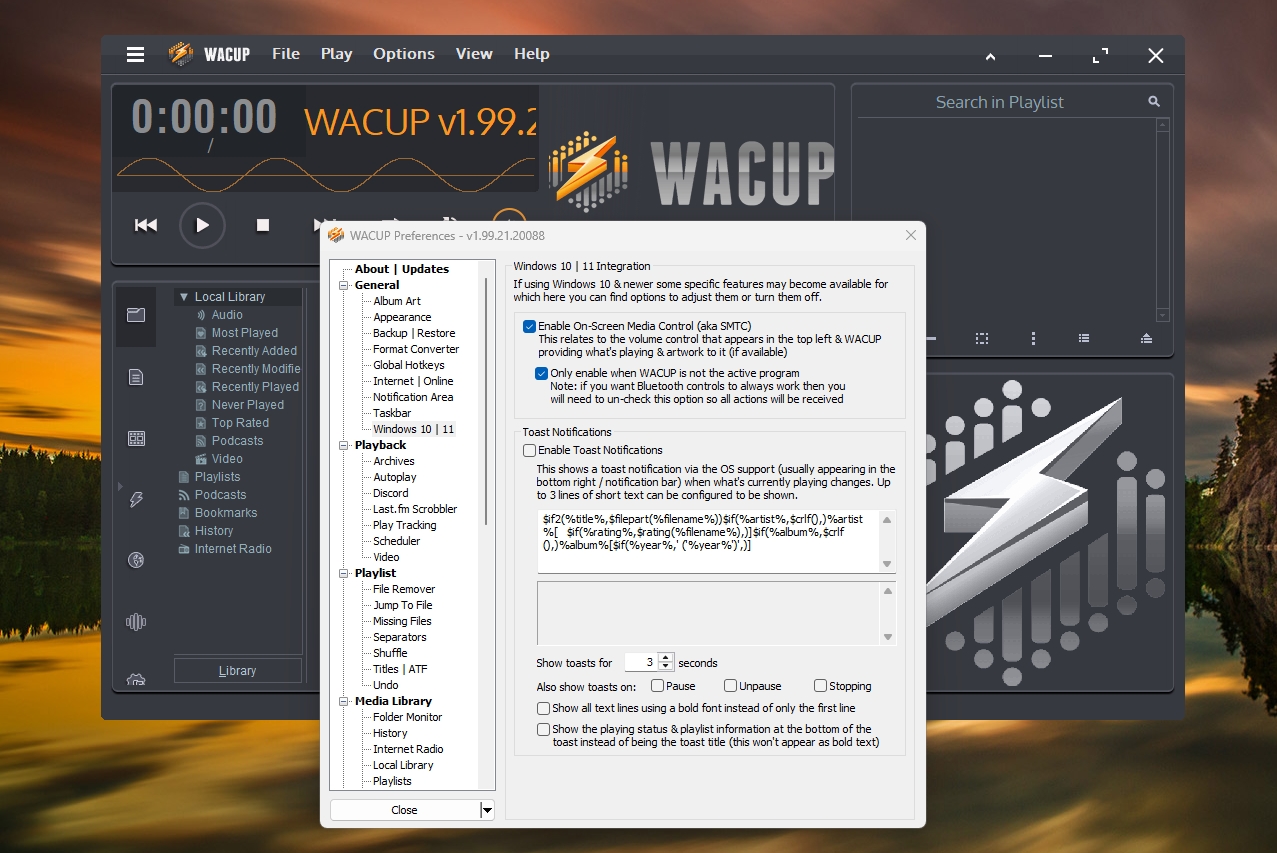
Task: Open Global Hotkeys preferences page
Action: click(409, 365)
